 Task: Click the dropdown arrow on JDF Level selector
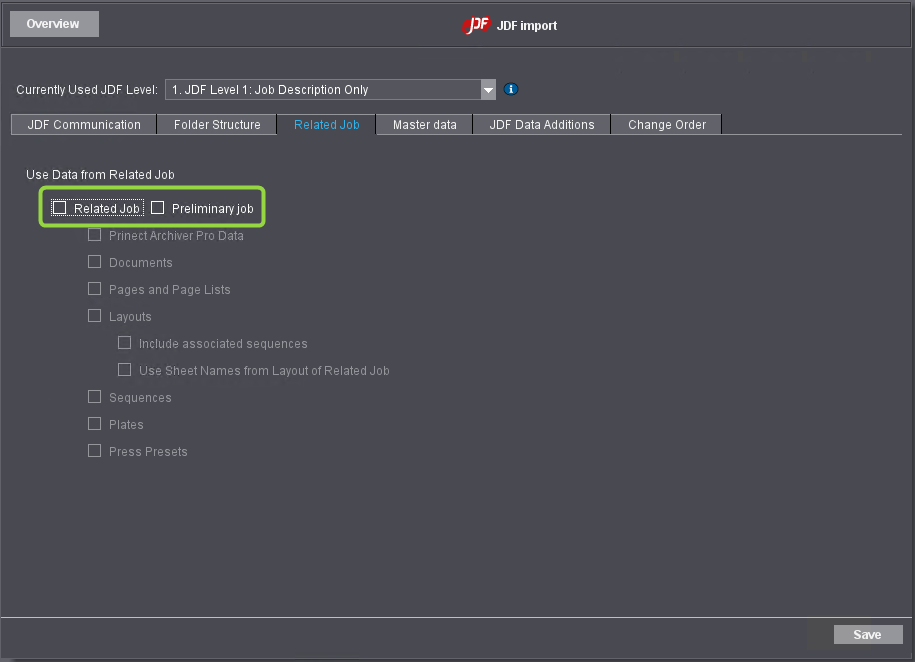click(x=487, y=89)
